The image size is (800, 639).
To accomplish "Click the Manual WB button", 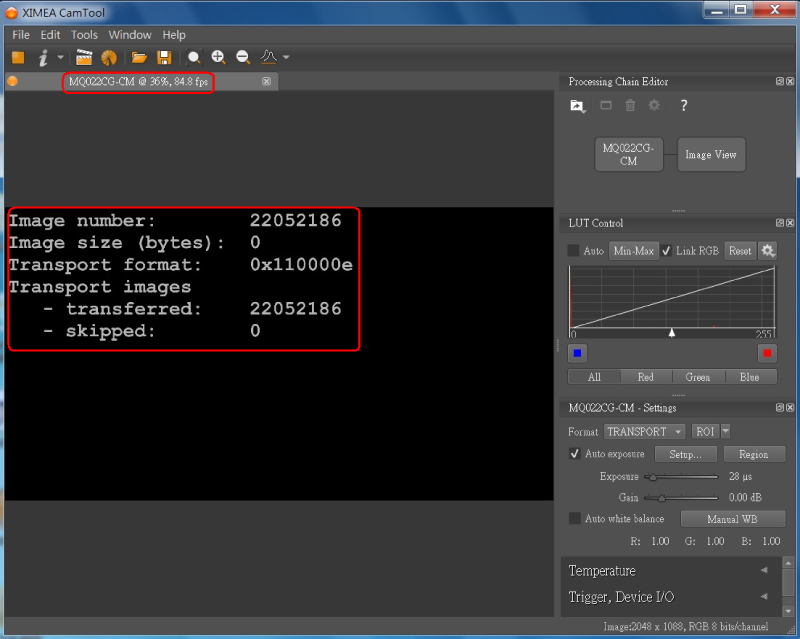I will (x=733, y=519).
